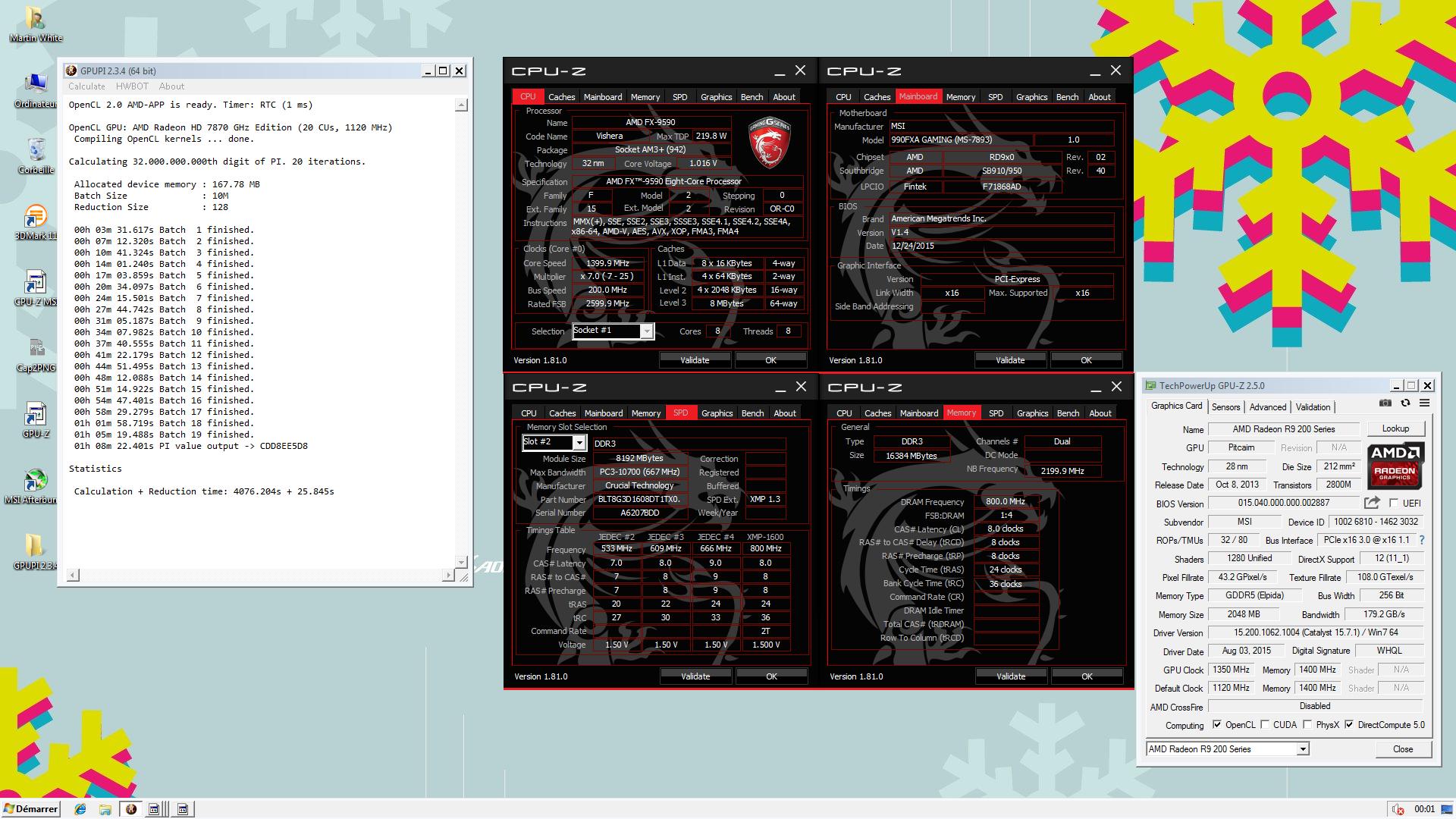Click the AMD Radeon Graphics logo in GPU-Z
The width and height of the screenshot is (1456, 819).
tap(1395, 466)
